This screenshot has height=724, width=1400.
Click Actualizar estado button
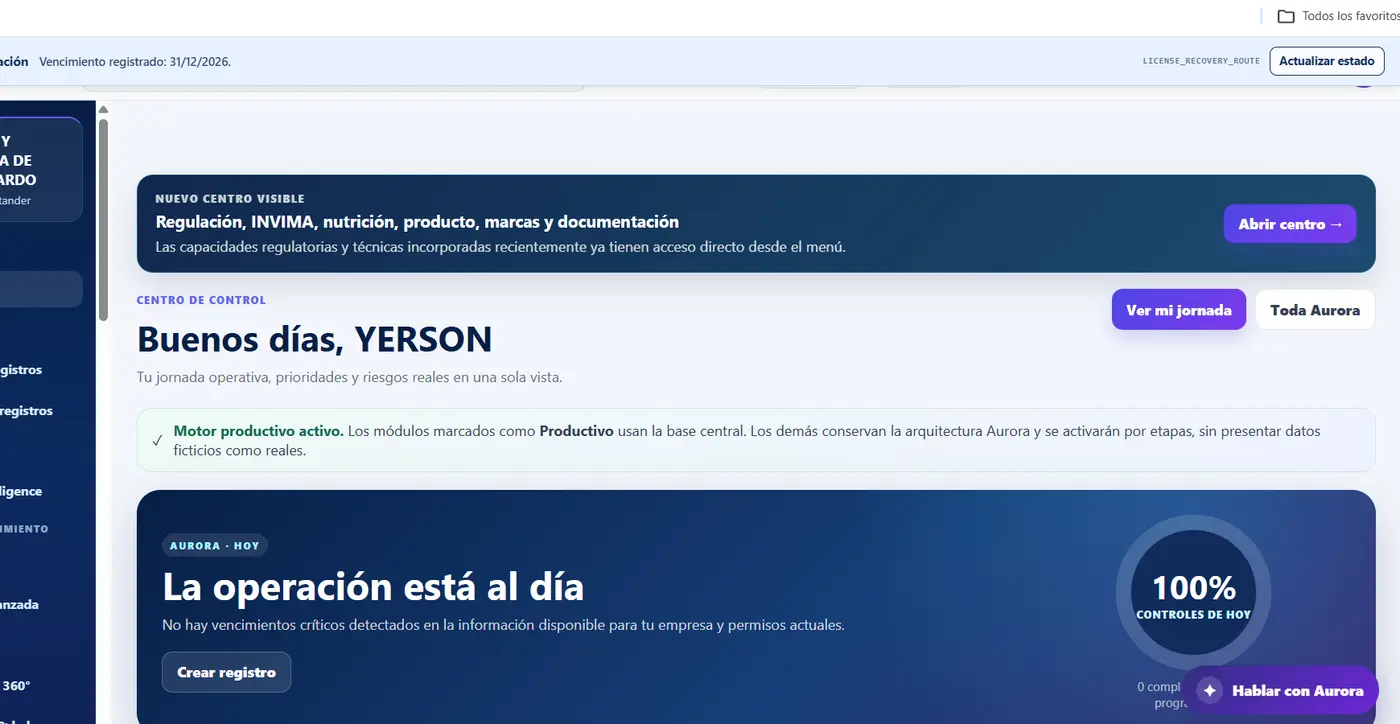[1327, 61]
